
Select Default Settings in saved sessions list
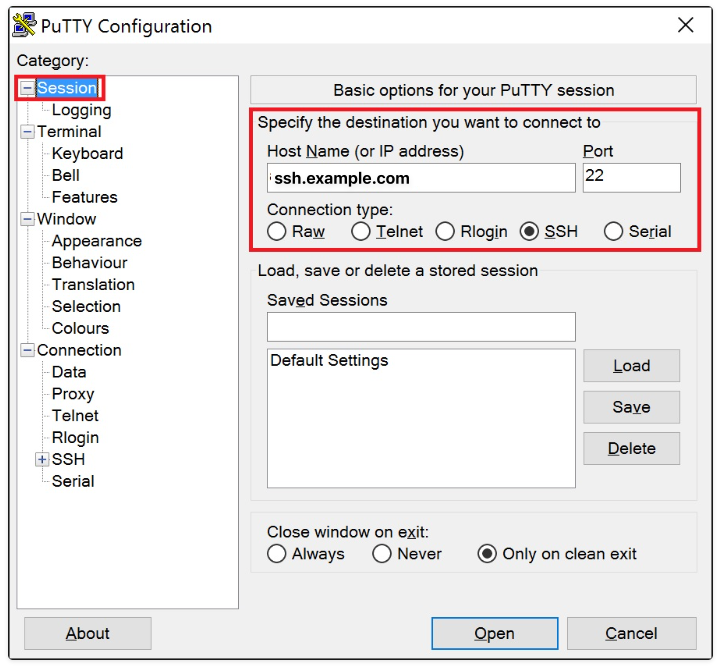point(329,361)
